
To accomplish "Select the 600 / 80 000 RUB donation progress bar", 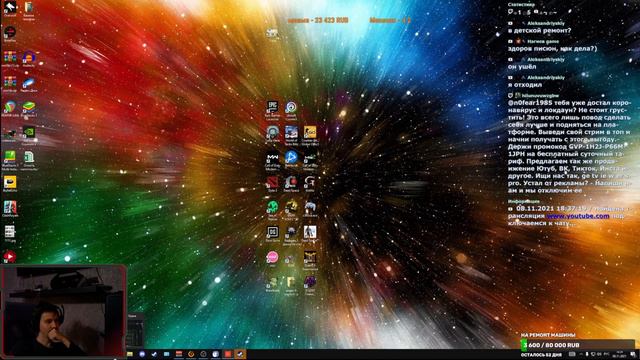I will click(577, 345).
